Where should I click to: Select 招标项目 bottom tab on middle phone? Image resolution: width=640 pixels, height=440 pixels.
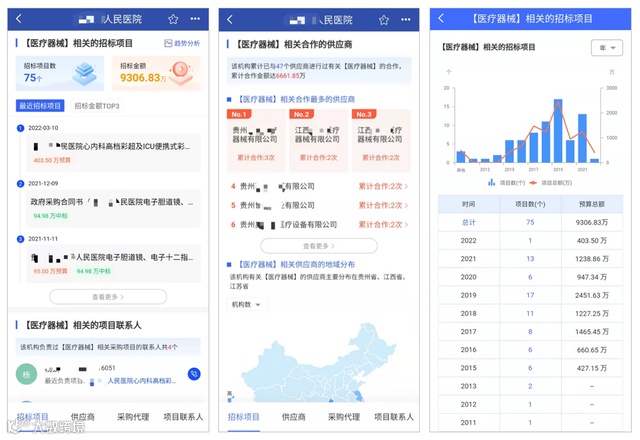tap(244, 417)
